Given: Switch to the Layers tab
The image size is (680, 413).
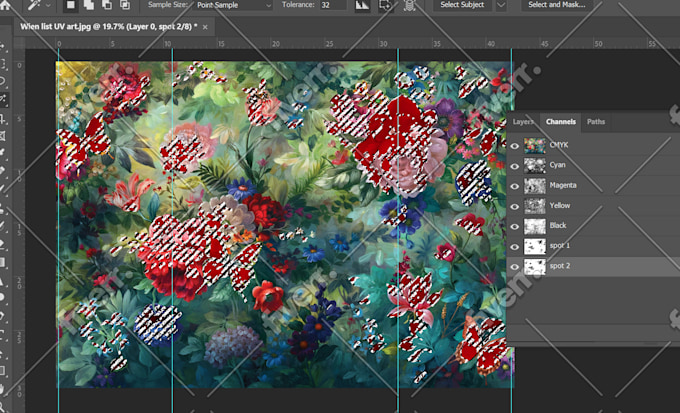Looking at the screenshot, I should [x=523, y=122].
